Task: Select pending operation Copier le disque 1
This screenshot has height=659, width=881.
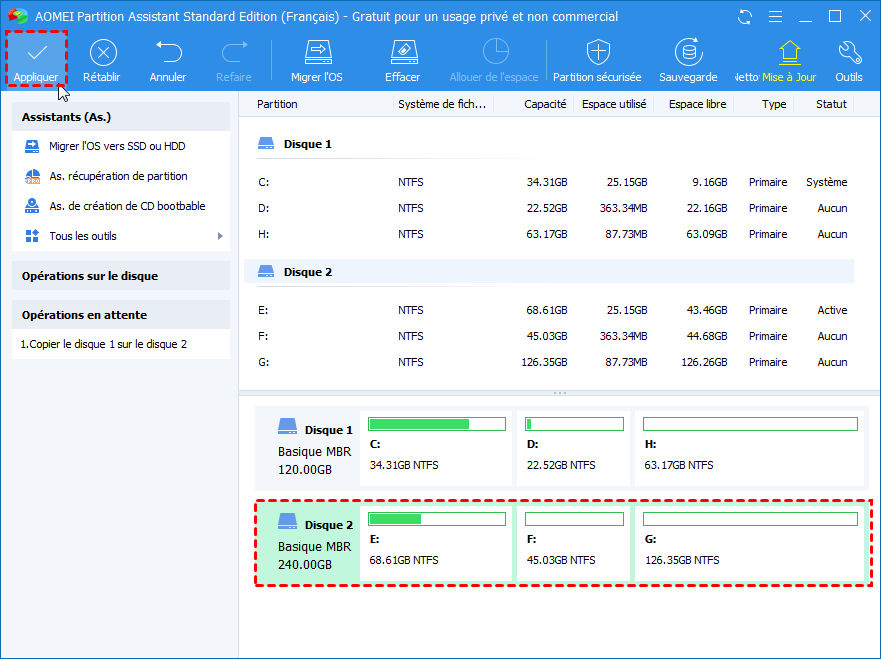Action: (104, 344)
